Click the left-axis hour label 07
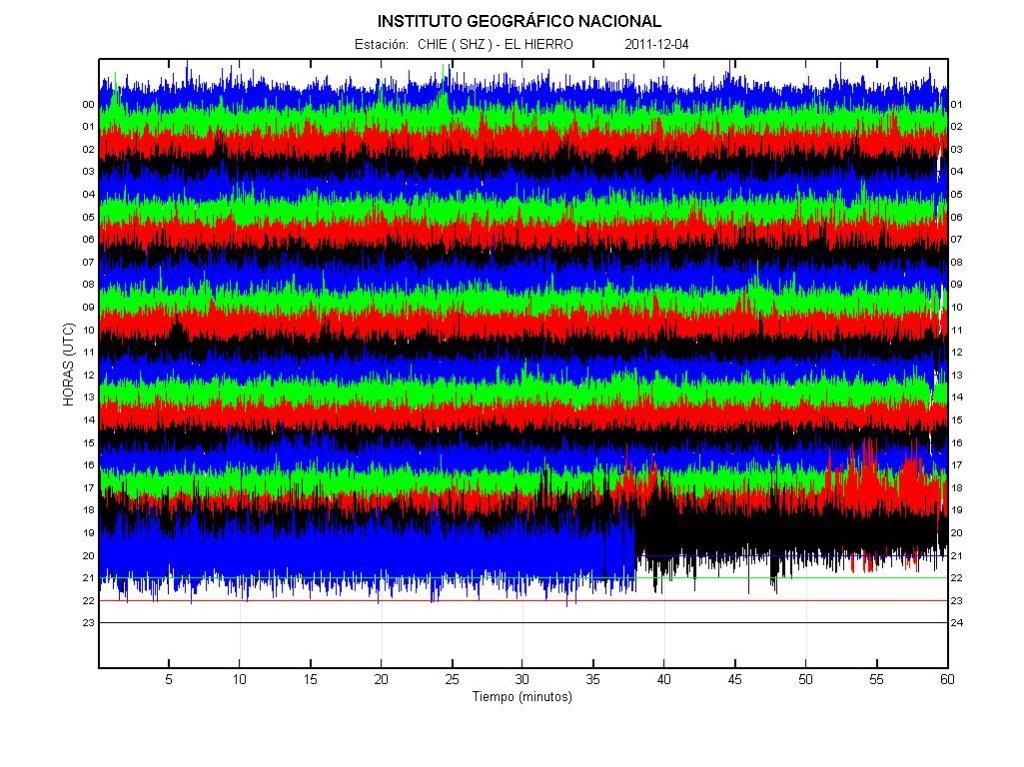The height and width of the screenshot is (767, 1024). click(x=88, y=262)
